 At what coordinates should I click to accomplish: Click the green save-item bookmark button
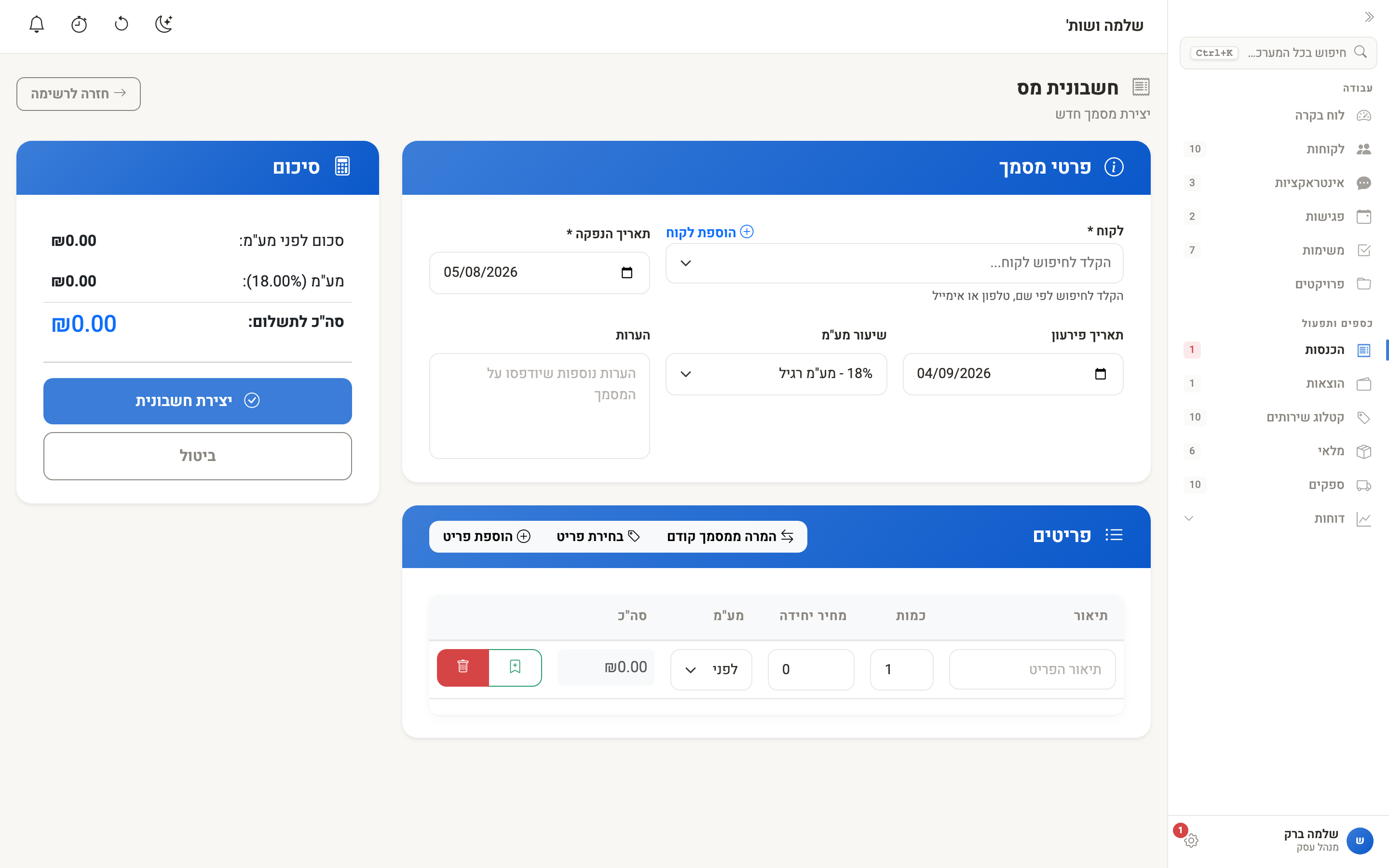click(x=515, y=667)
